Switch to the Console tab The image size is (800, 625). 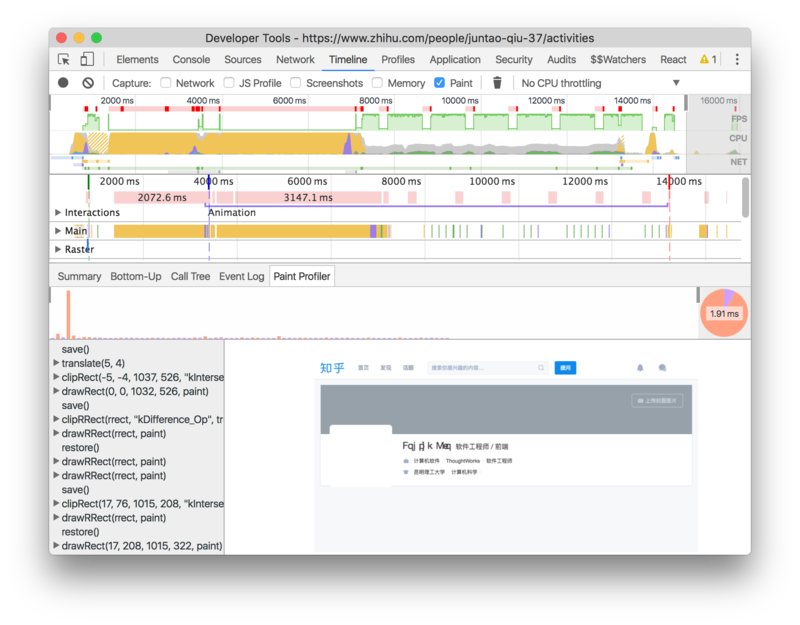point(191,59)
